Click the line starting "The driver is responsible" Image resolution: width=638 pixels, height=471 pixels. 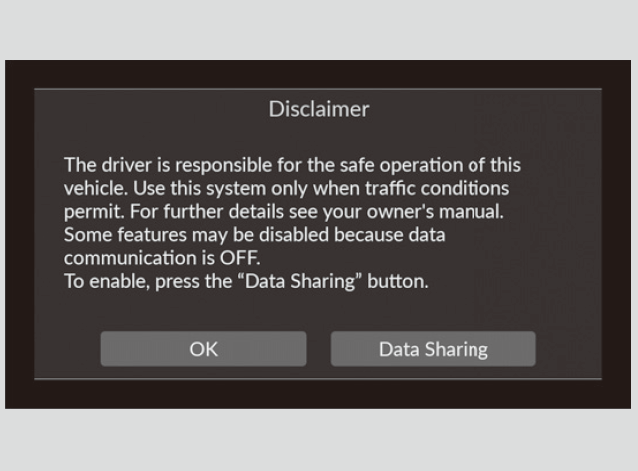[x=292, y=164]
